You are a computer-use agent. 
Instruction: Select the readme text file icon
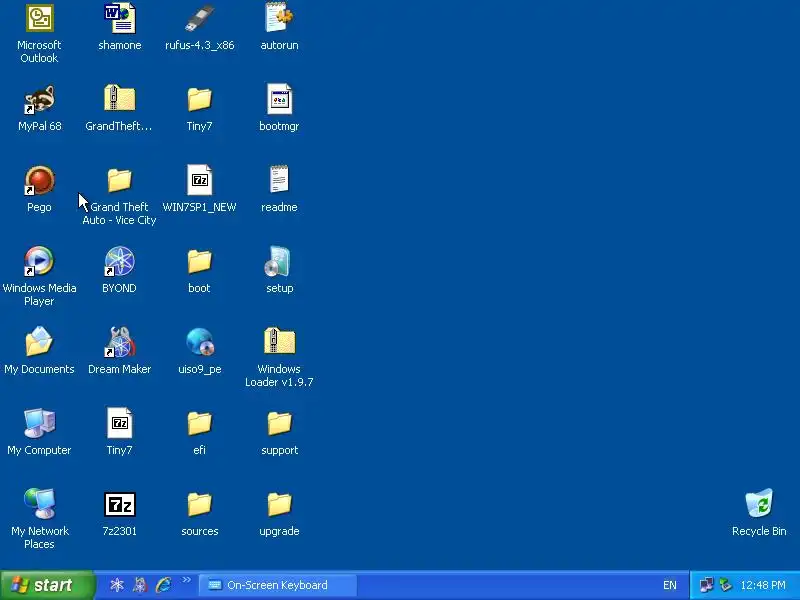pos(279,181)
